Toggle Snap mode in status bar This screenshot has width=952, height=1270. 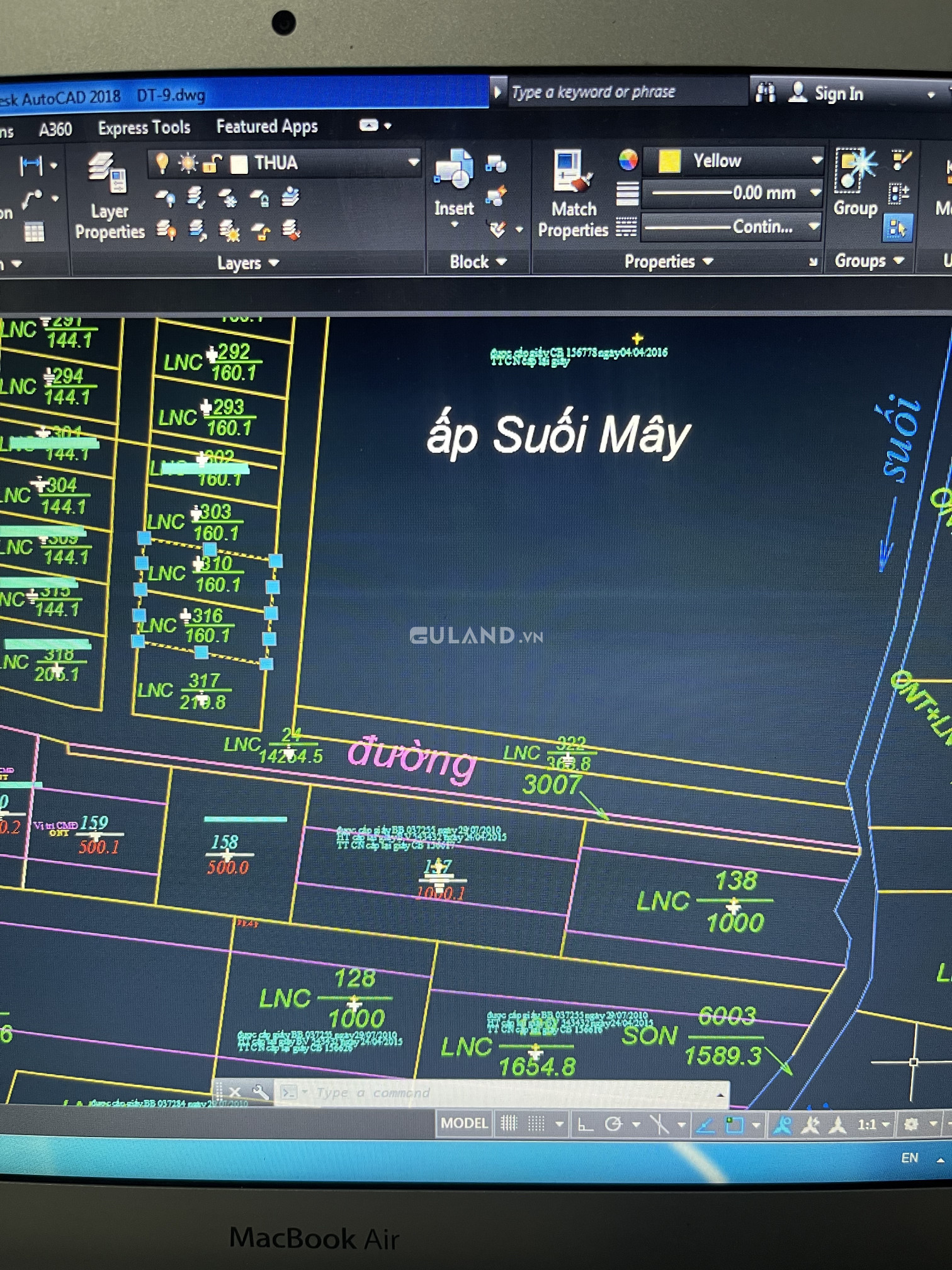click(536, 1124)
